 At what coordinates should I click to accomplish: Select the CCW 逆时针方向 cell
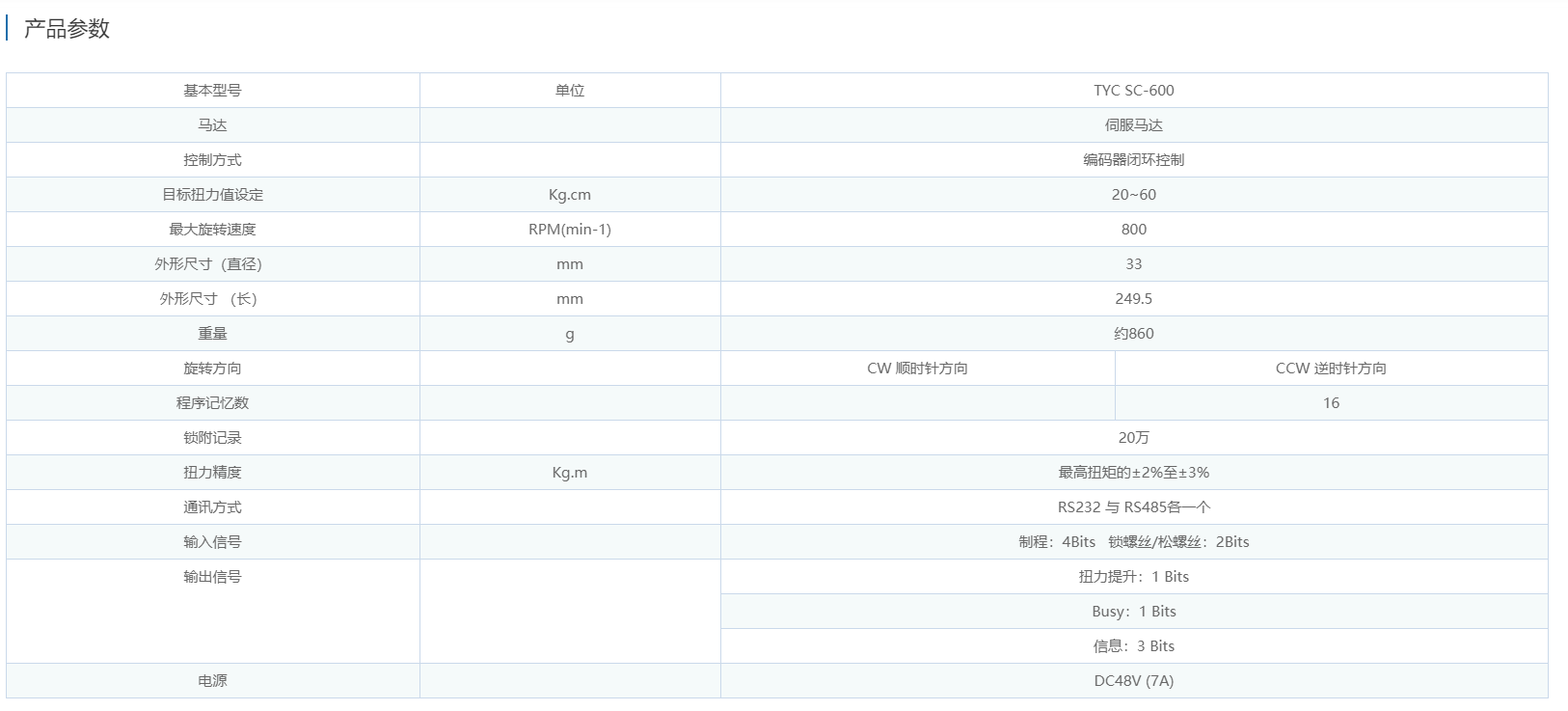[1332, 369]
